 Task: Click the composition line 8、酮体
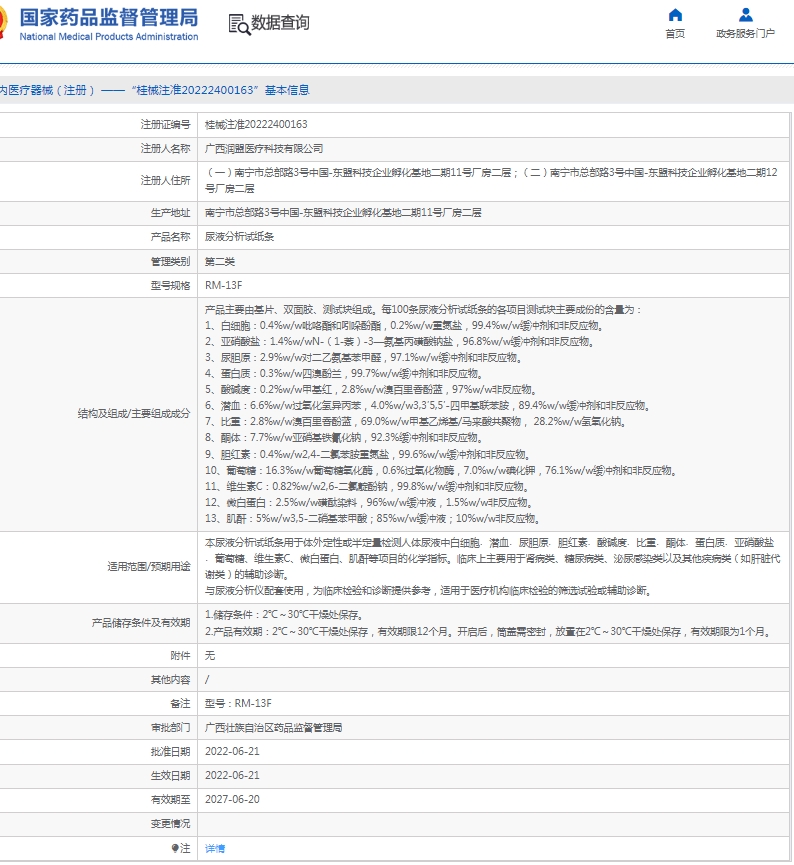tap(346, 437)
